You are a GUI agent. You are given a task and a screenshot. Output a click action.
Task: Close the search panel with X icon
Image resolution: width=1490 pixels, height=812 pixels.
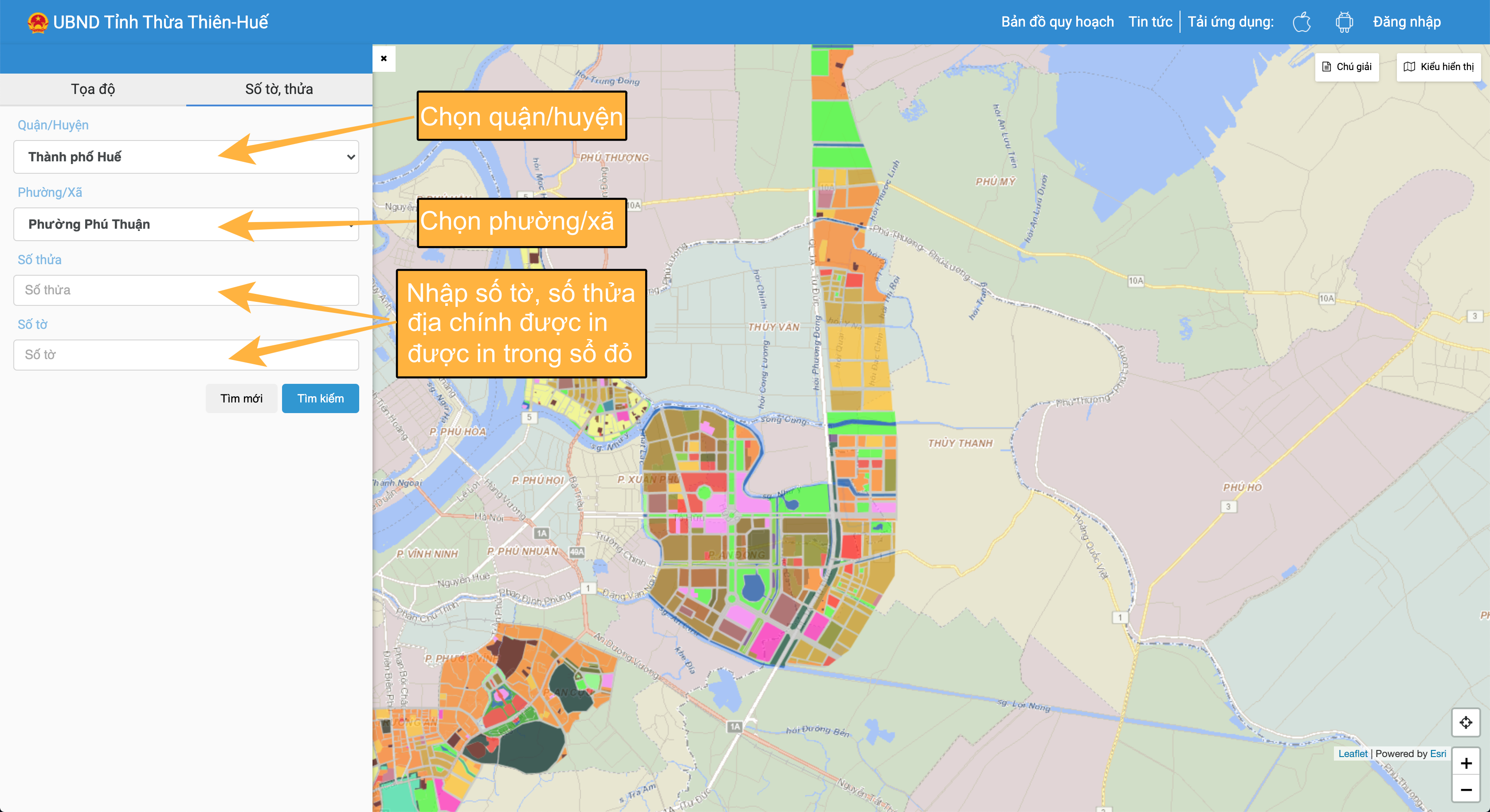(x=384, y=59)
